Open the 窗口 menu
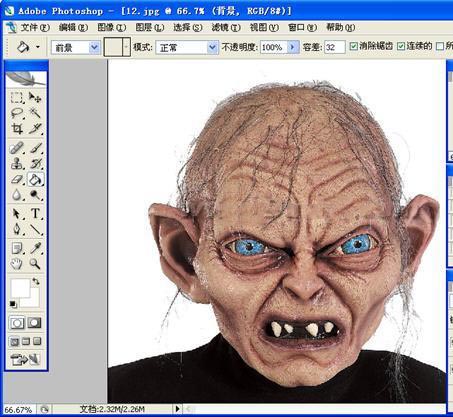453x417 pixels. [x=302, y=27]
